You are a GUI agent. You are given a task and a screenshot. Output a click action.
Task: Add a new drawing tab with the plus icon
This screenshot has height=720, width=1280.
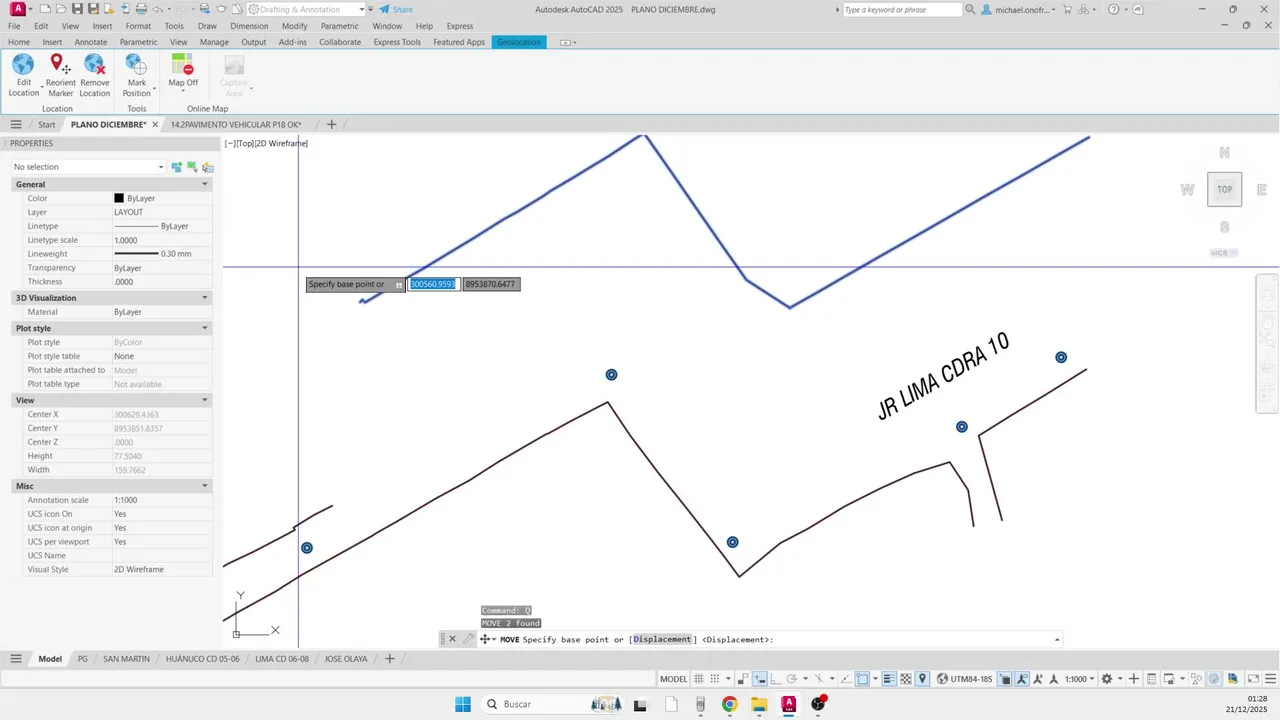coord(332,125)
